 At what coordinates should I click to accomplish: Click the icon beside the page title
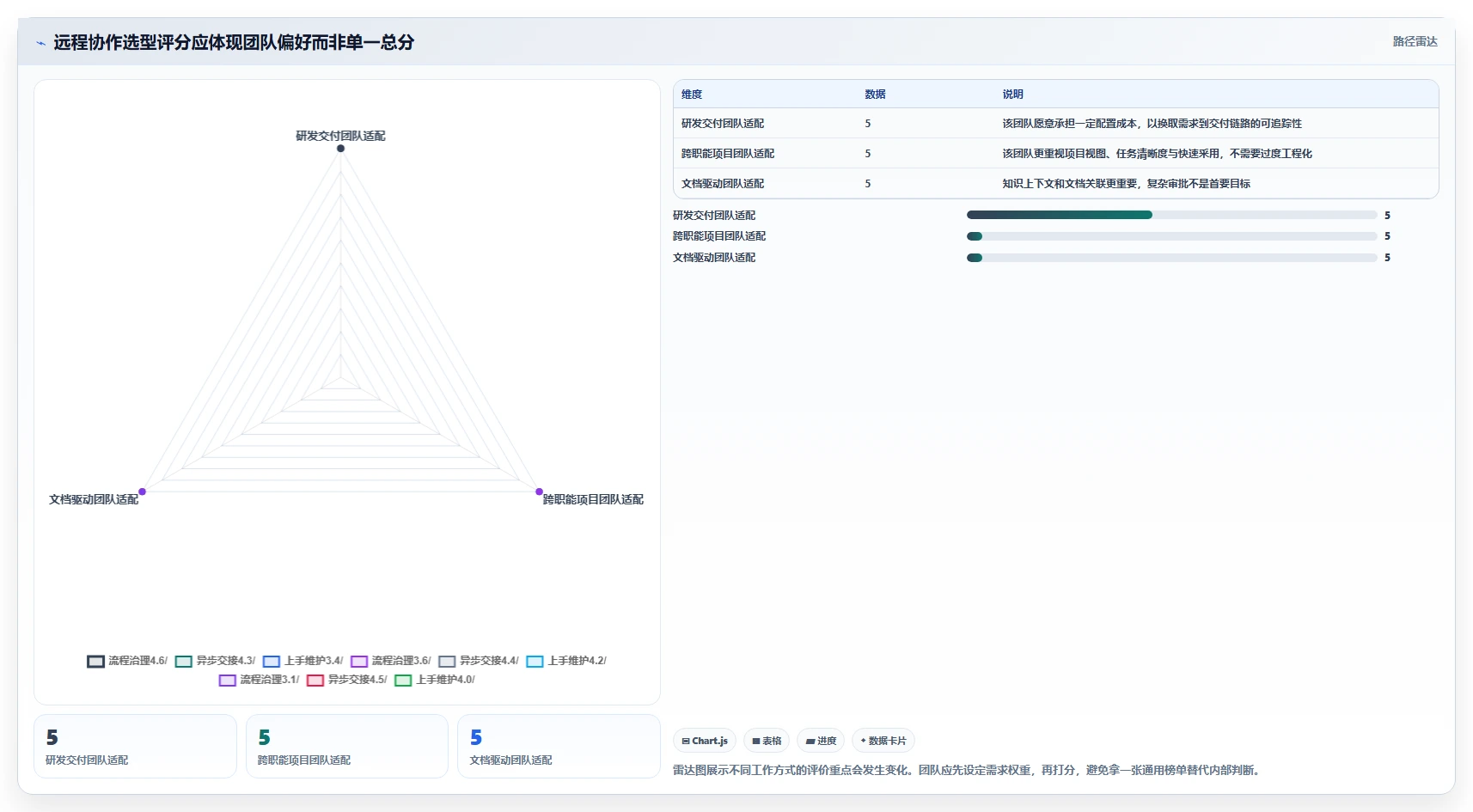40,42
